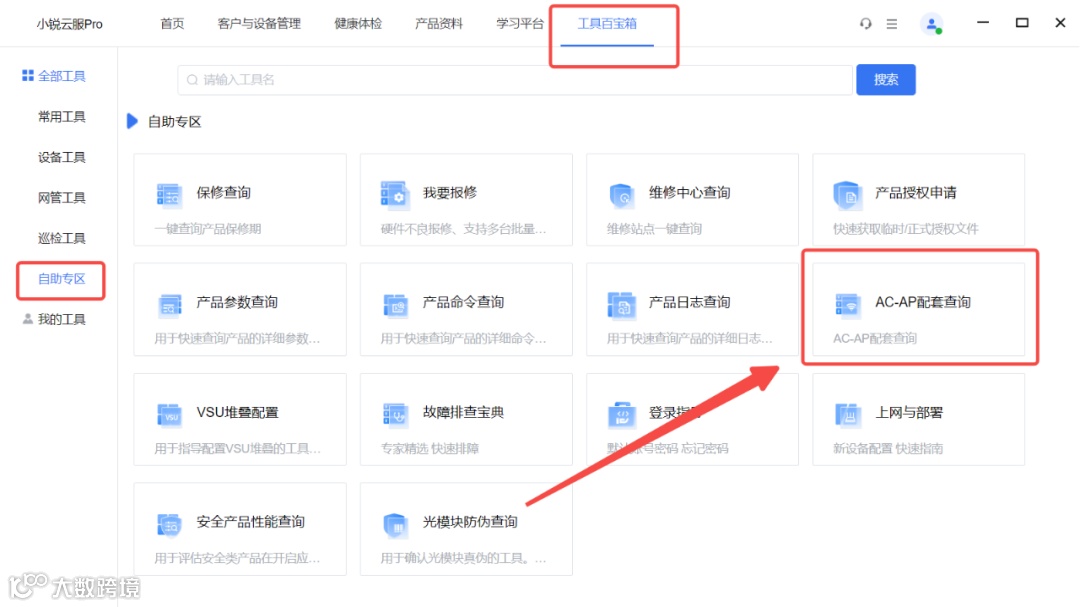
Task: Open the 安全产品性能查询 icon
Action: pyautogui.click(x=169, y=524)
